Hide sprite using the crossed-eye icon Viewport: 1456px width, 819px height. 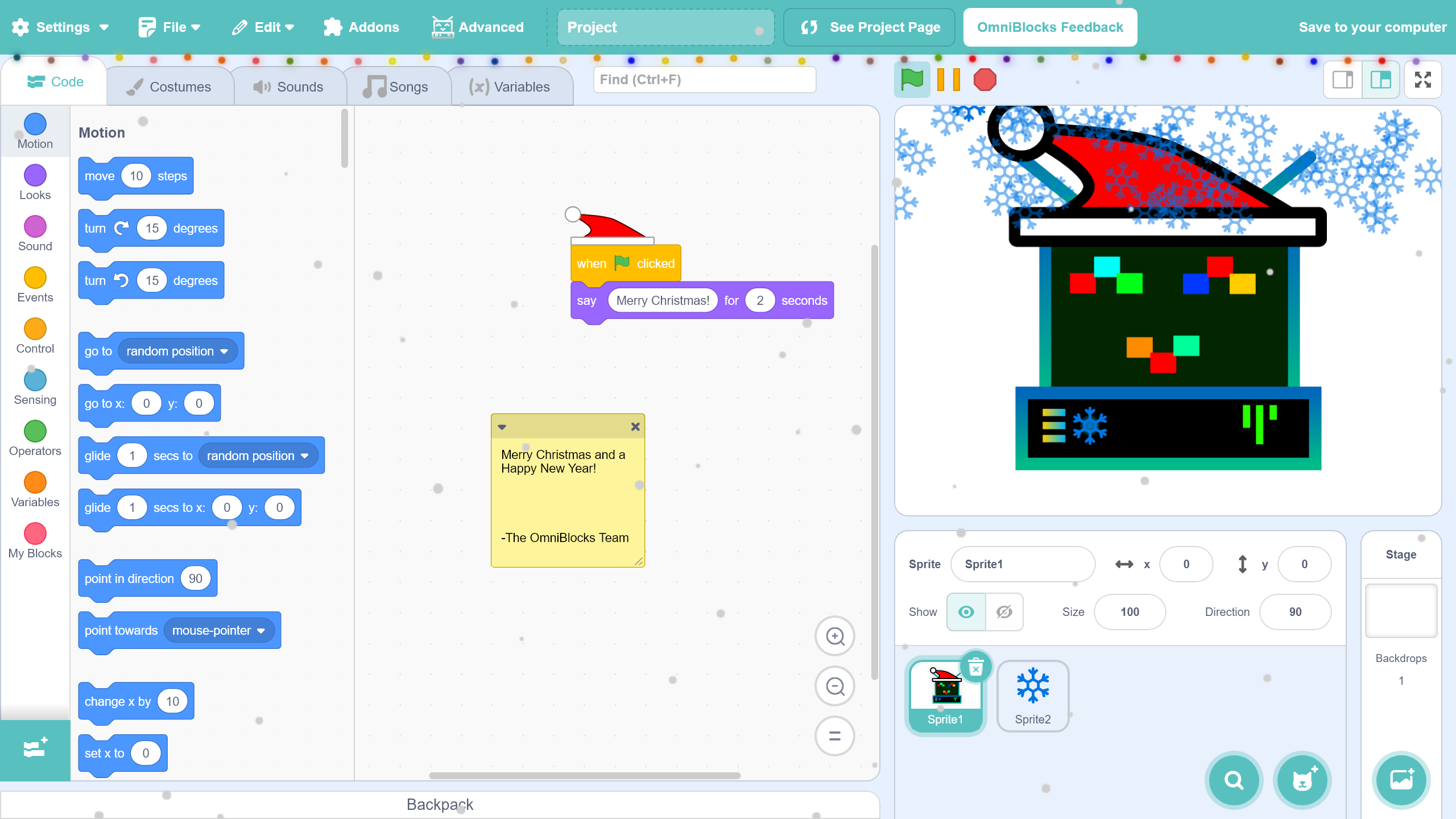tap(1004, 612)
